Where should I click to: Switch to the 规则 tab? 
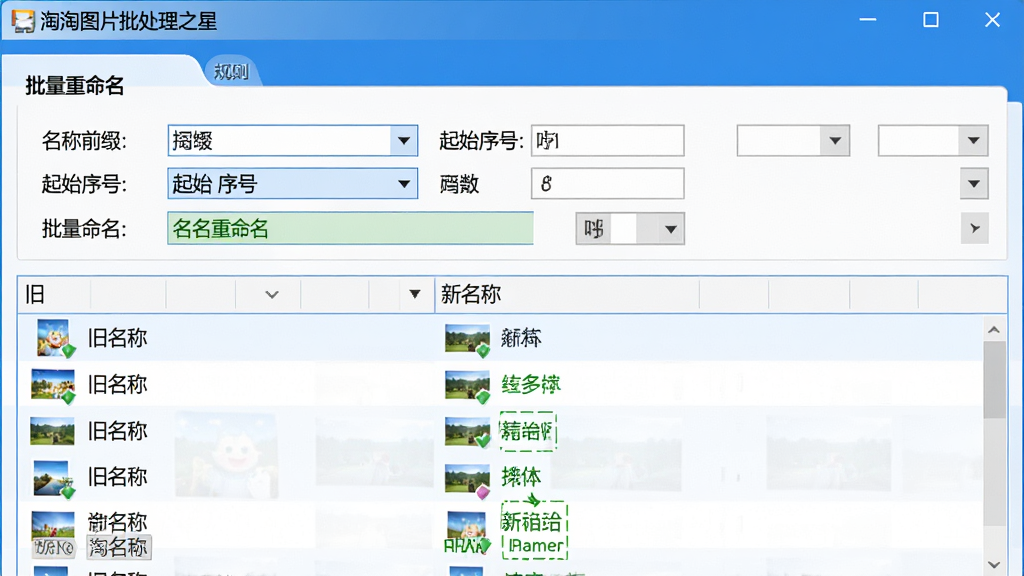pos(232,71)
